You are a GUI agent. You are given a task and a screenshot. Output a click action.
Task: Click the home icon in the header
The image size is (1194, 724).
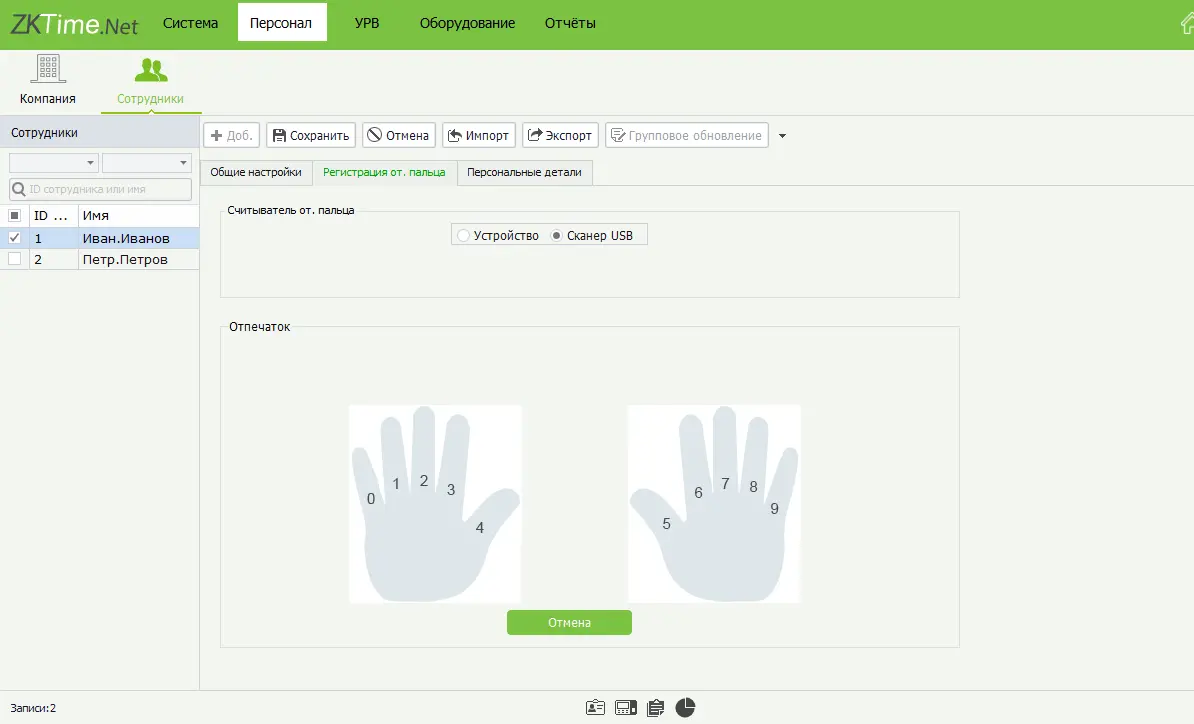[1186, 24]
